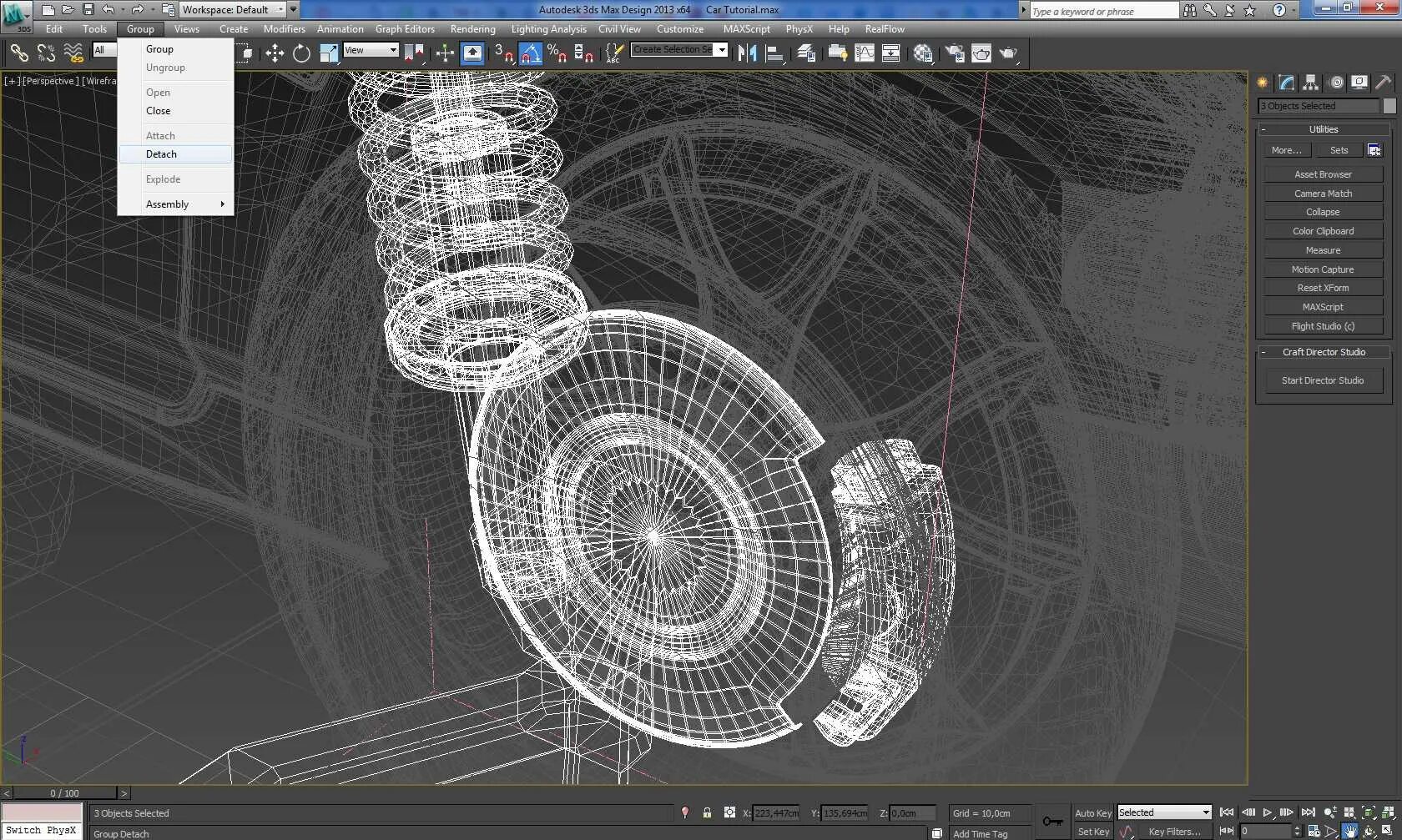Open the key filter Selected dropdown
1402x840 pixels.
pyautogui.click(x=1164, y=812)
